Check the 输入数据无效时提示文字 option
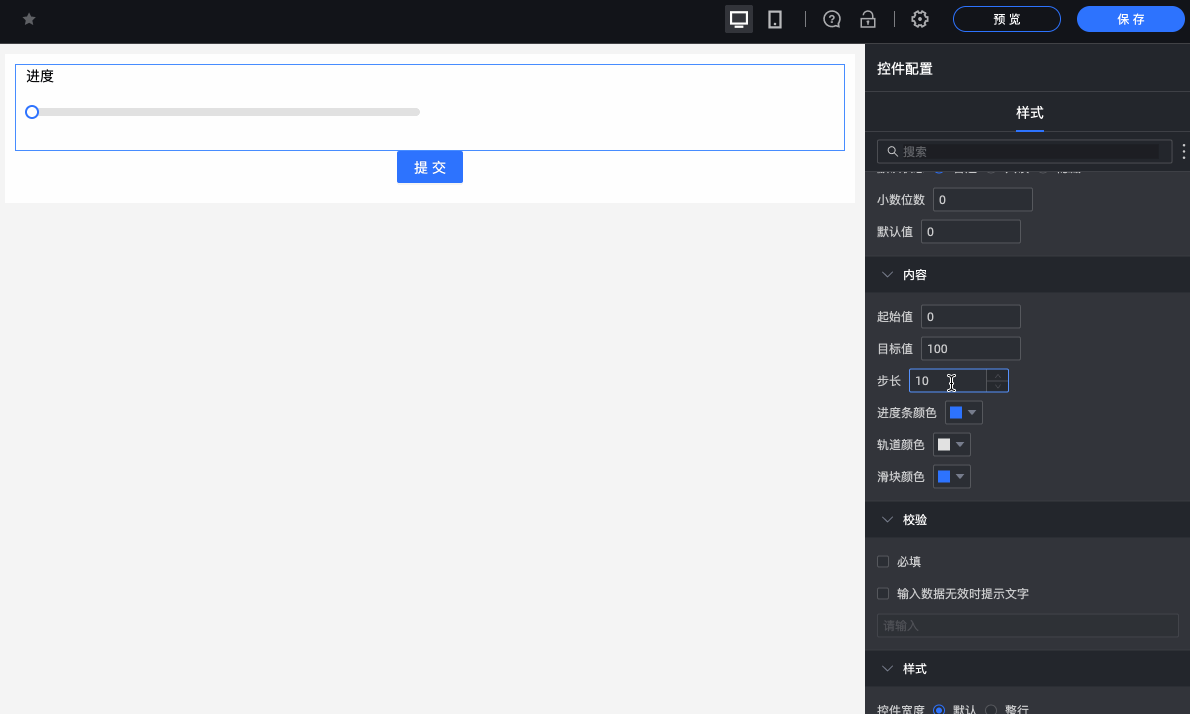 883,593
